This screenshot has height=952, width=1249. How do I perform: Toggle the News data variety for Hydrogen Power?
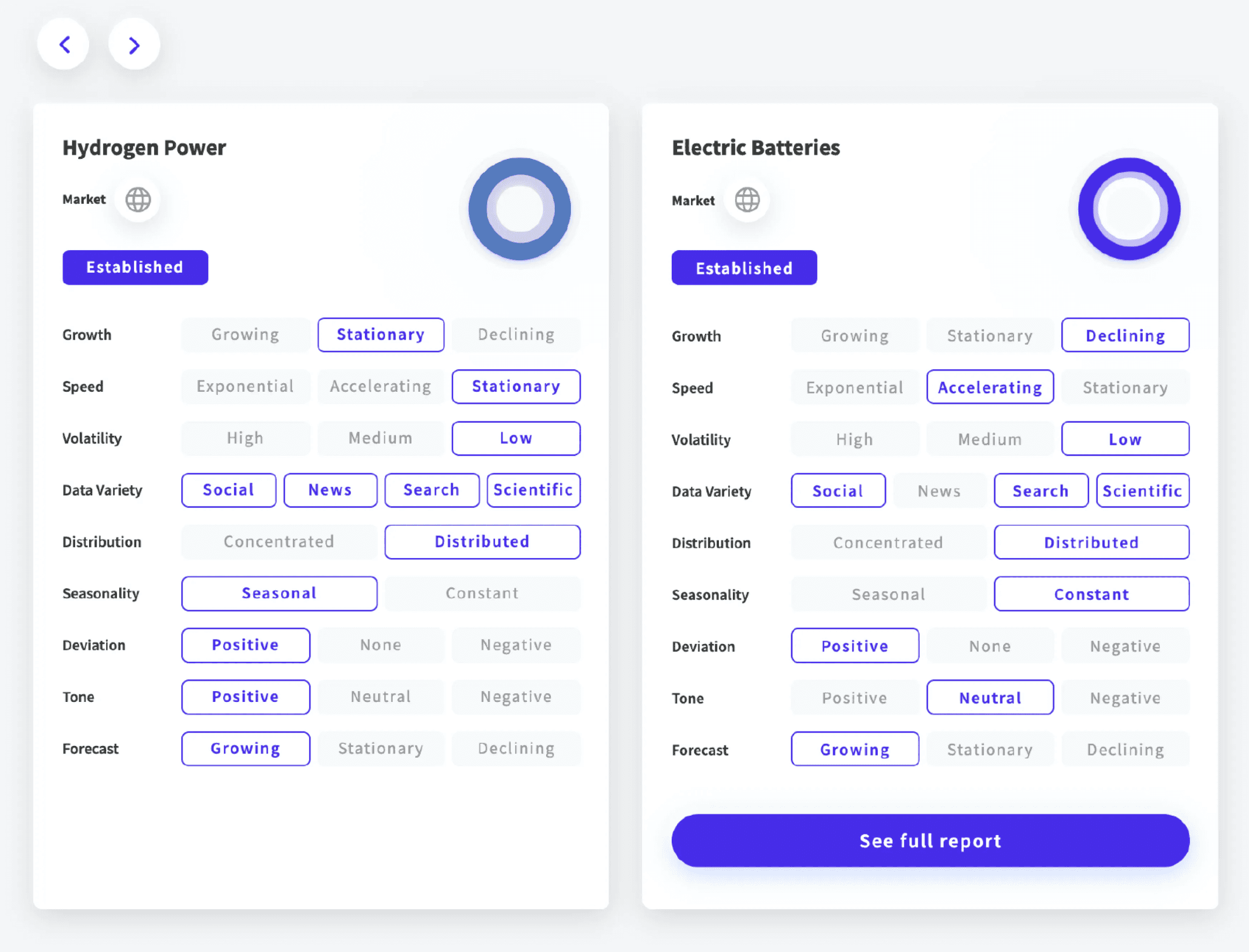(x=330, y=490)
